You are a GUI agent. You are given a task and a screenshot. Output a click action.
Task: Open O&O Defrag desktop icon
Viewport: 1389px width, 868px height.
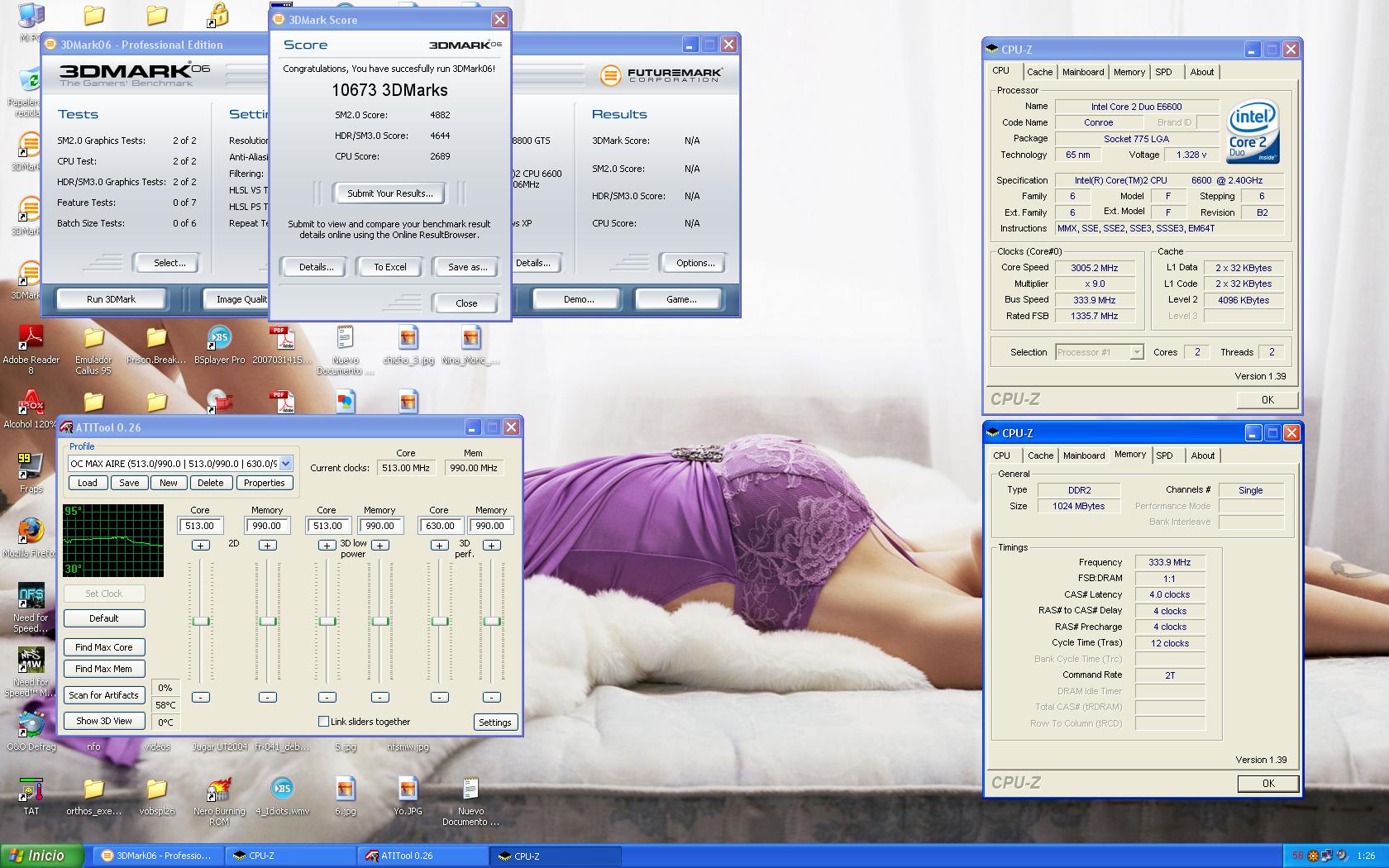(x=31, y=731)
